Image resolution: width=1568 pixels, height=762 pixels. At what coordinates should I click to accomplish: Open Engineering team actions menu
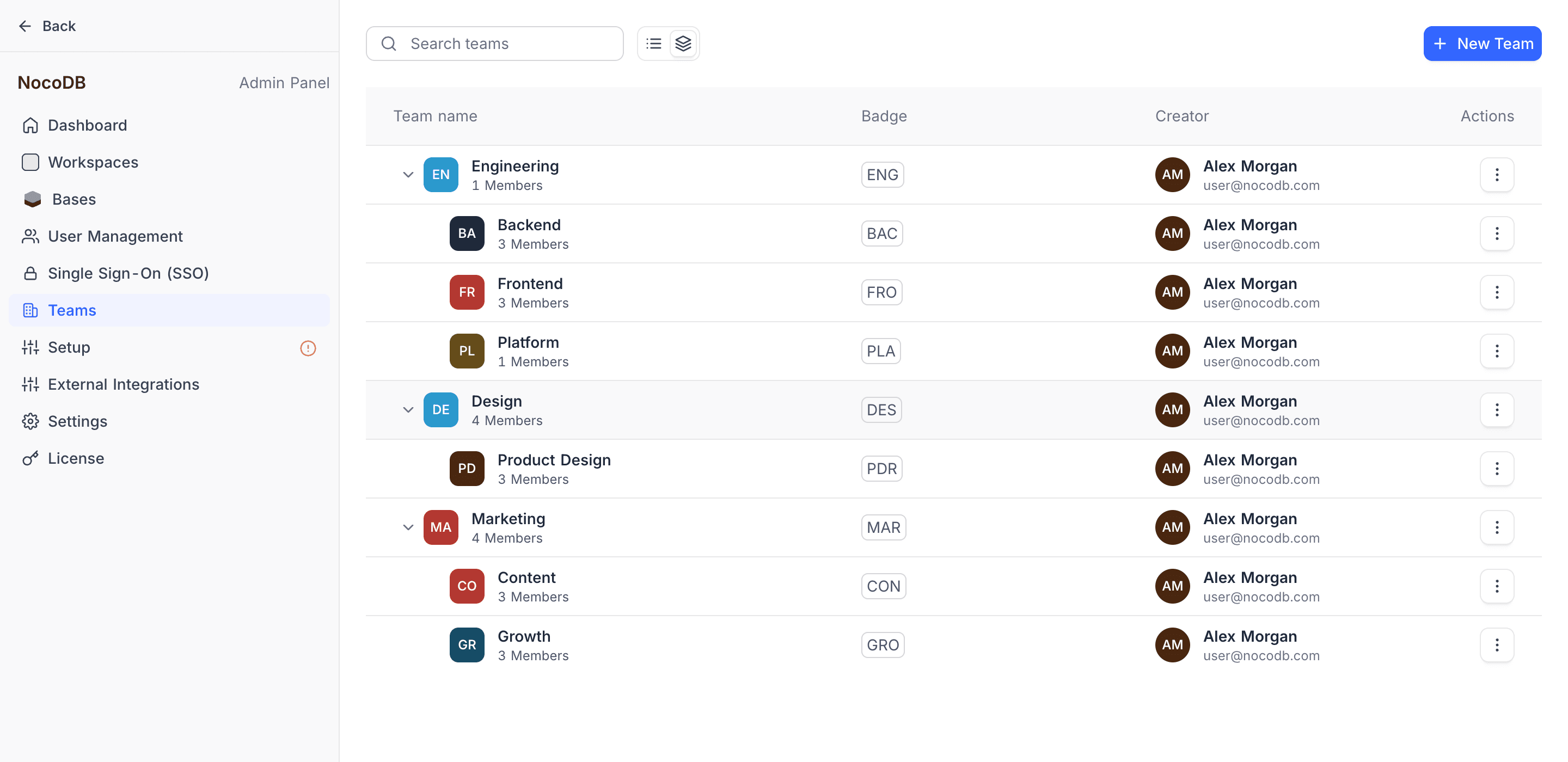(x=1497, y=175)
